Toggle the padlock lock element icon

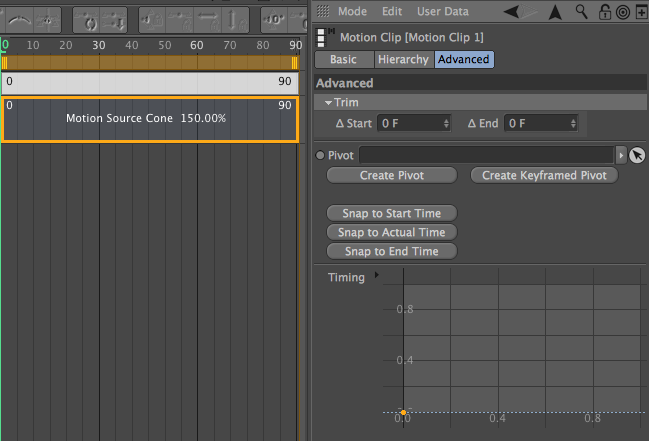click(605, 12)
